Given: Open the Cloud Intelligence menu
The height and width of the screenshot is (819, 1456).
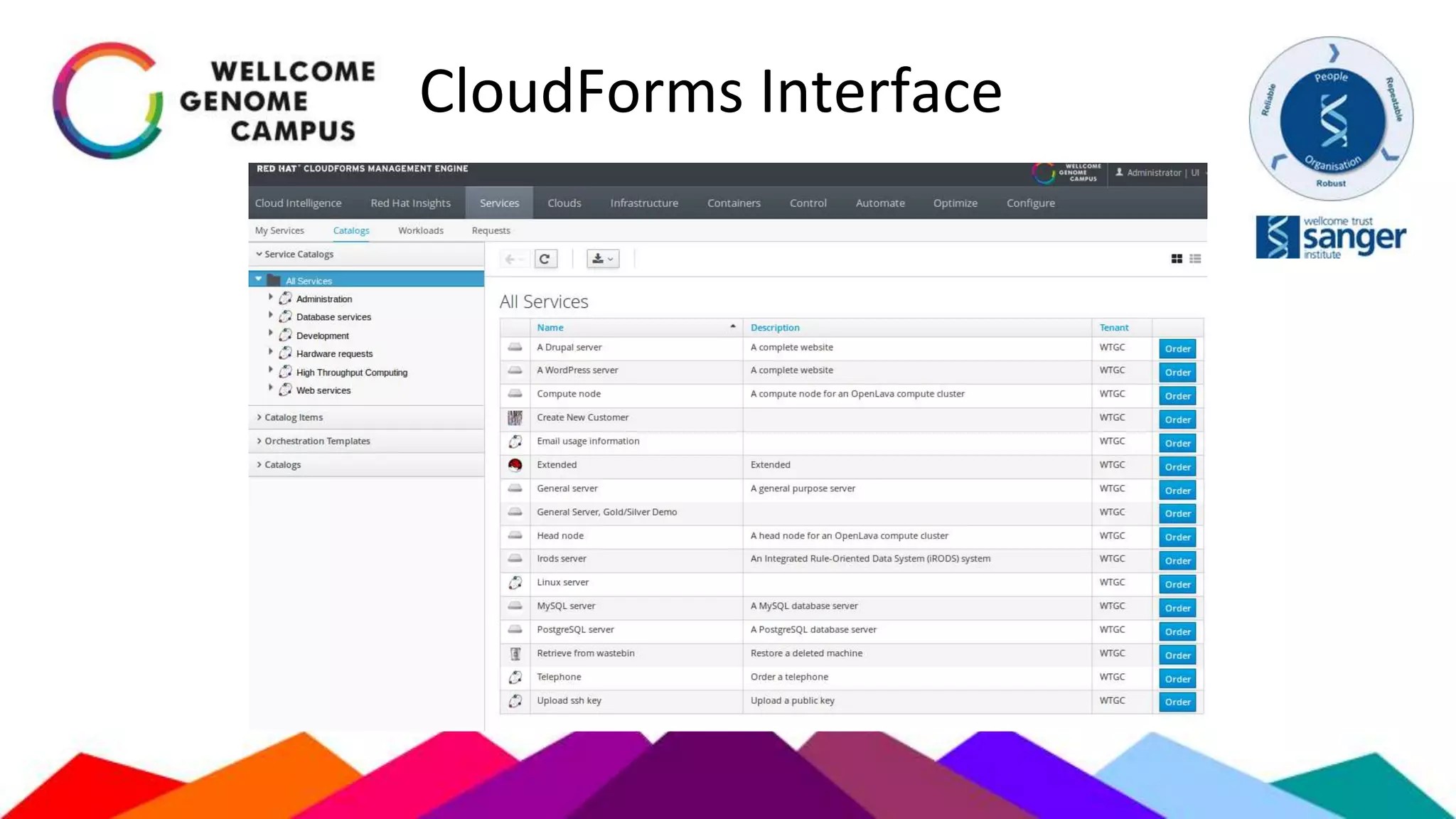Looking at the screenshot, I should [x=298, y=203].
